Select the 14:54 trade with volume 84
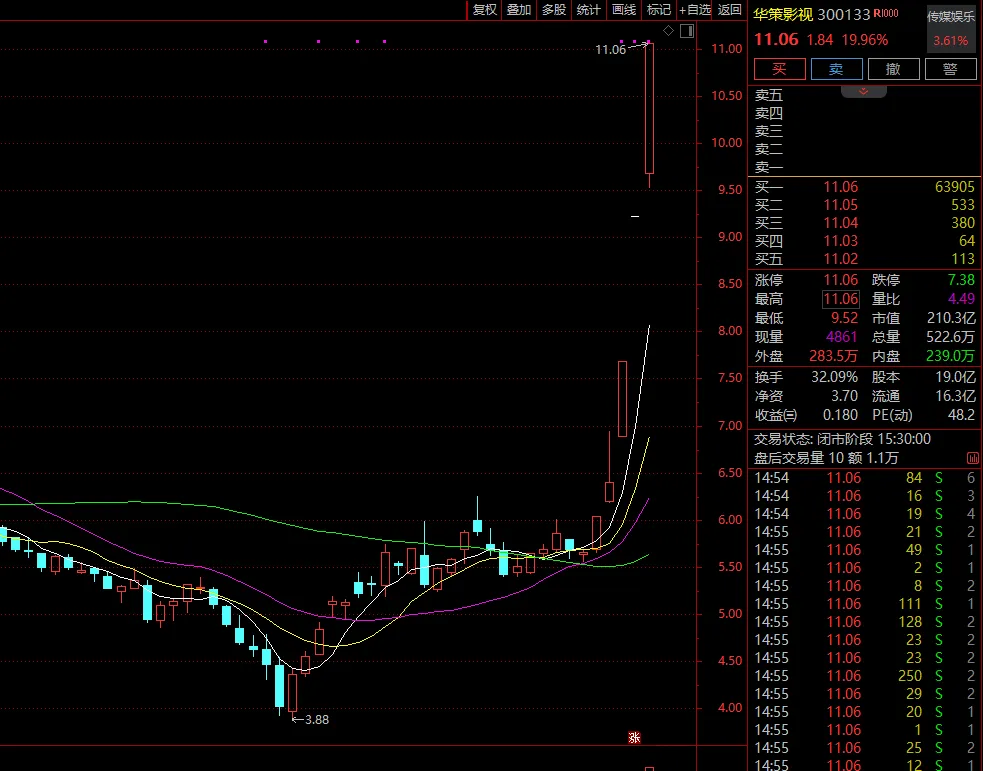Screen dimensions: 983x771 click(x=865, y=478)
